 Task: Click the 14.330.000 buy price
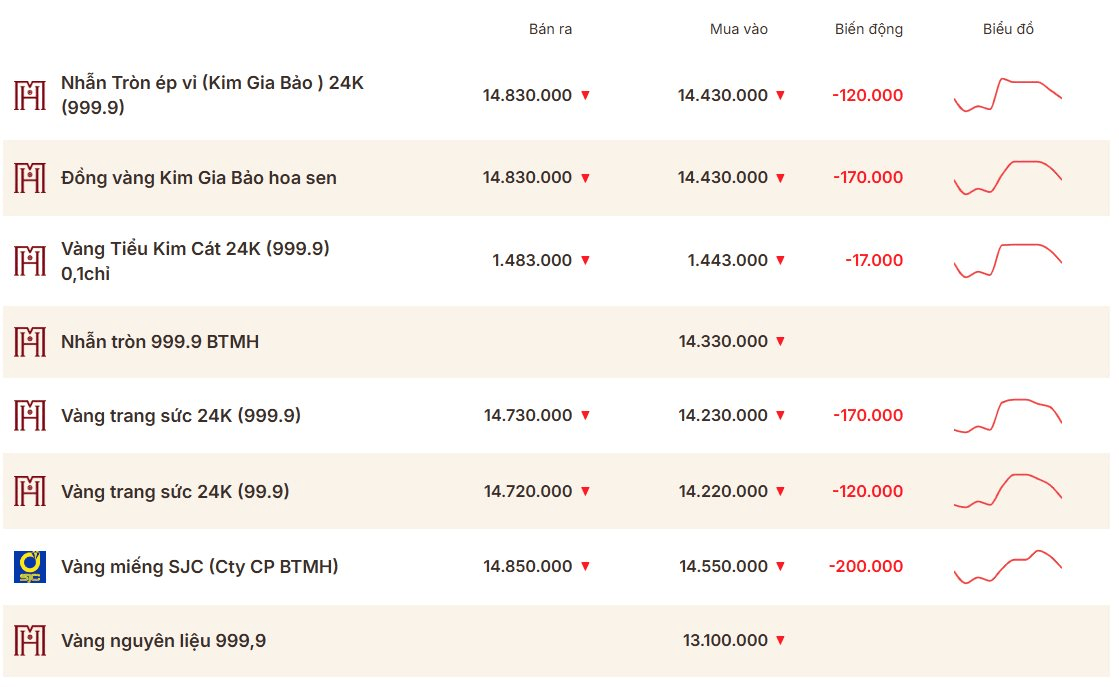pos(723,342)
